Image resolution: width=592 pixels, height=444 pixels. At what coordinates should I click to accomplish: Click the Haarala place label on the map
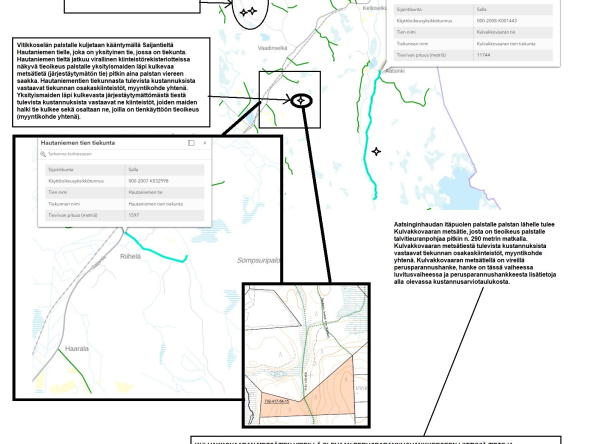(77, 348)
